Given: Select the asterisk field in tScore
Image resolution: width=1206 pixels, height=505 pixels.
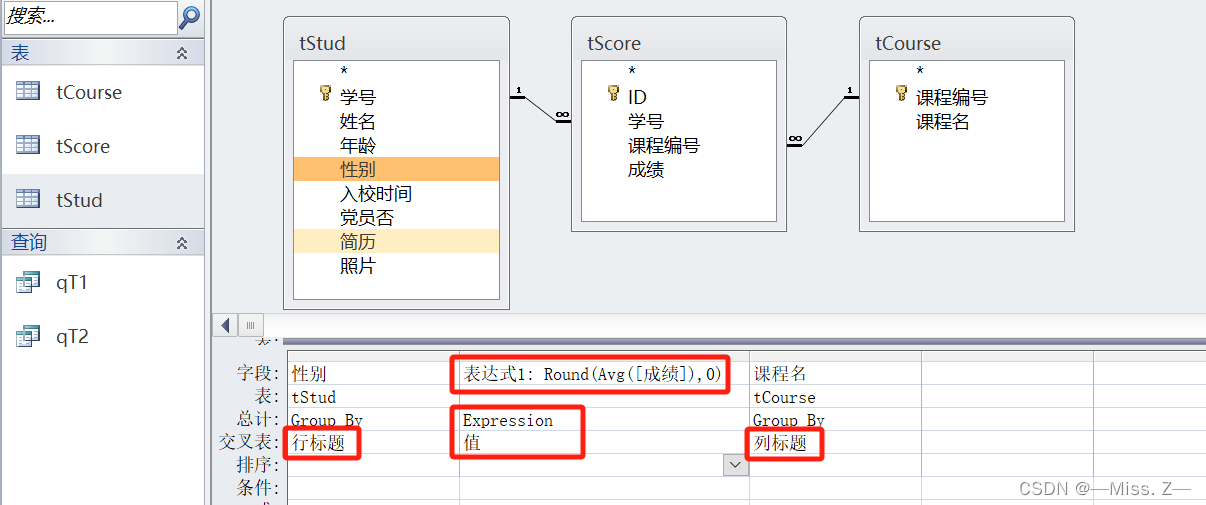Looking at the screenshot, I should point(679,72).
